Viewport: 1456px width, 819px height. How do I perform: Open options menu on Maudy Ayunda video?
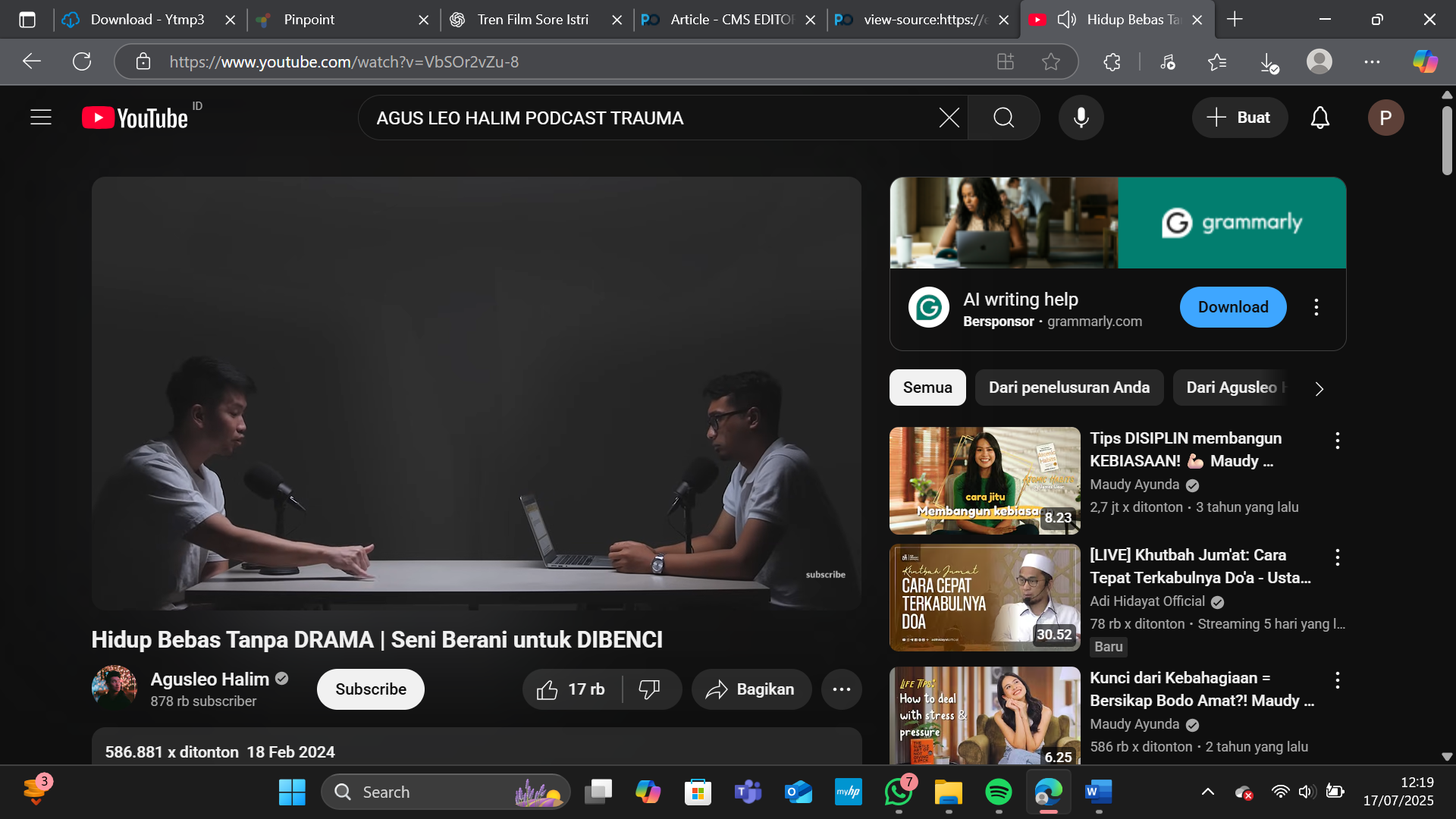tap(1337, 441)
